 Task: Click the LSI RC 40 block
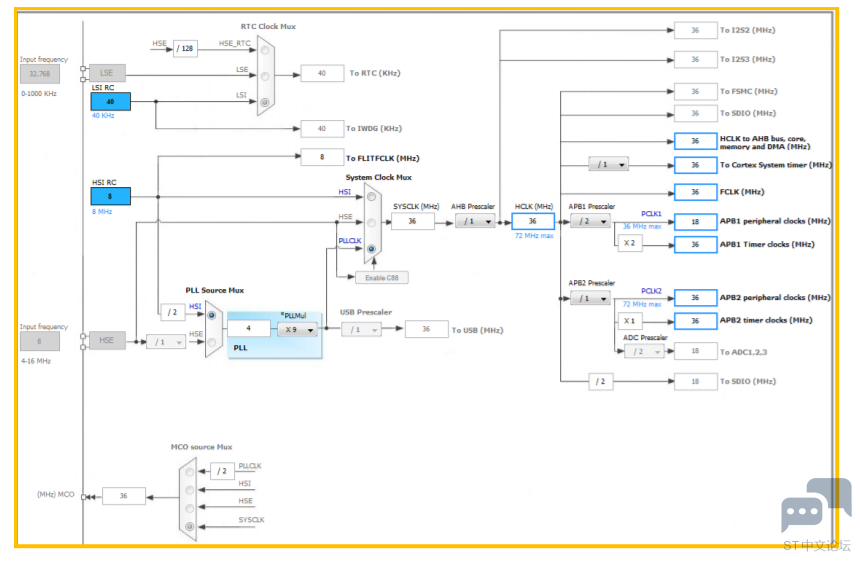111,101
